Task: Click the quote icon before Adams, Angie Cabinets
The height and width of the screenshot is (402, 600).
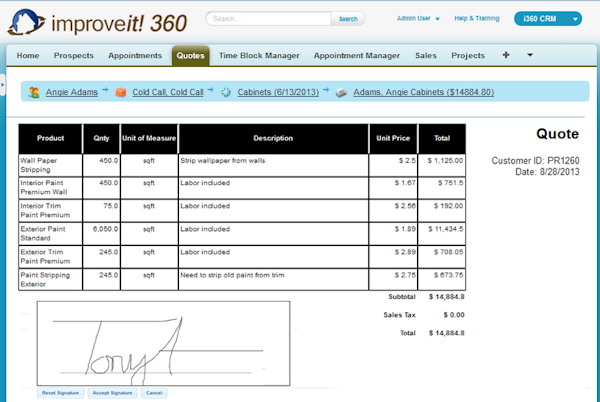Action: point(341,92)
